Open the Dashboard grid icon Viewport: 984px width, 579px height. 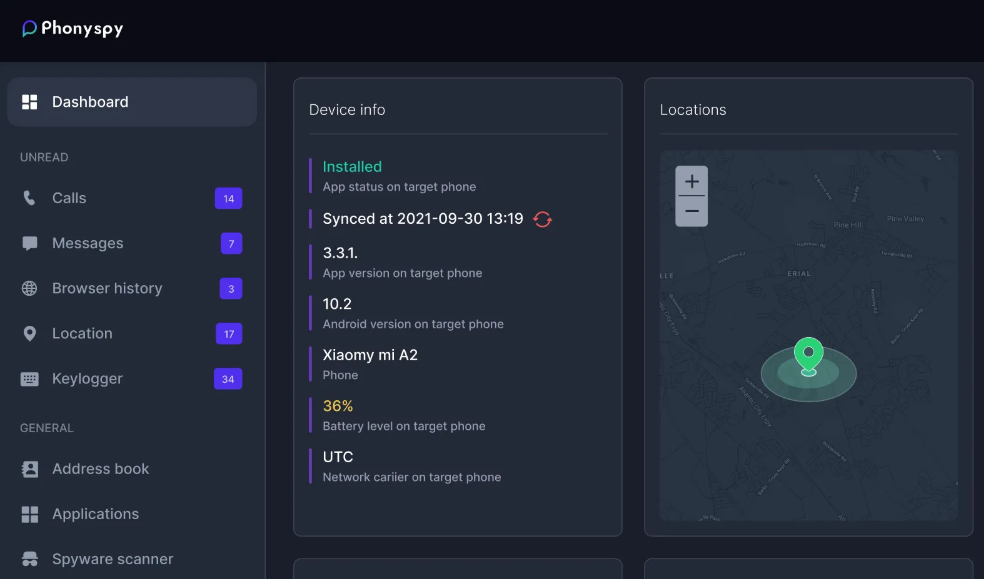click(30, 102)
